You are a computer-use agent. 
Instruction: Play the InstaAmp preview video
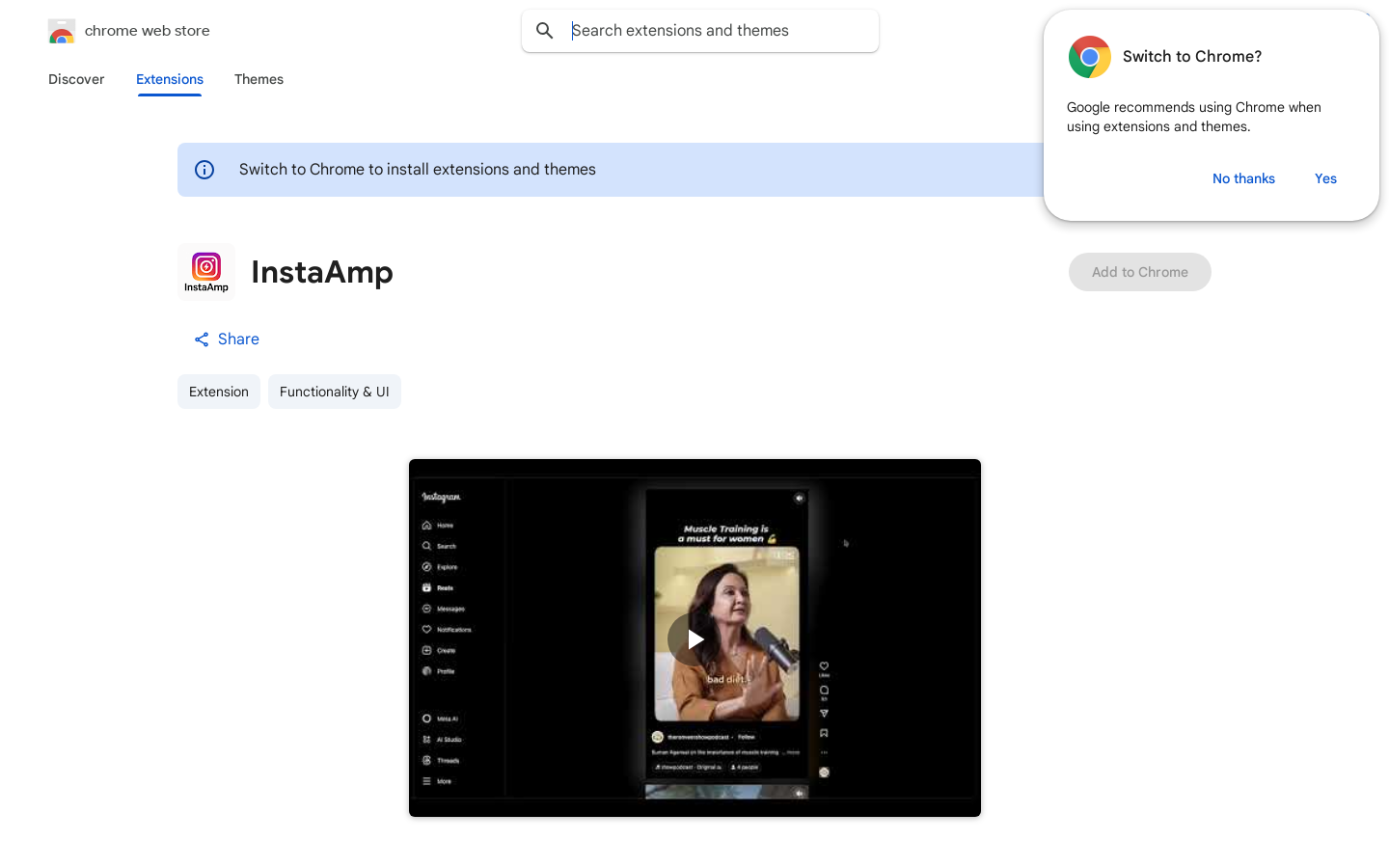694,638
